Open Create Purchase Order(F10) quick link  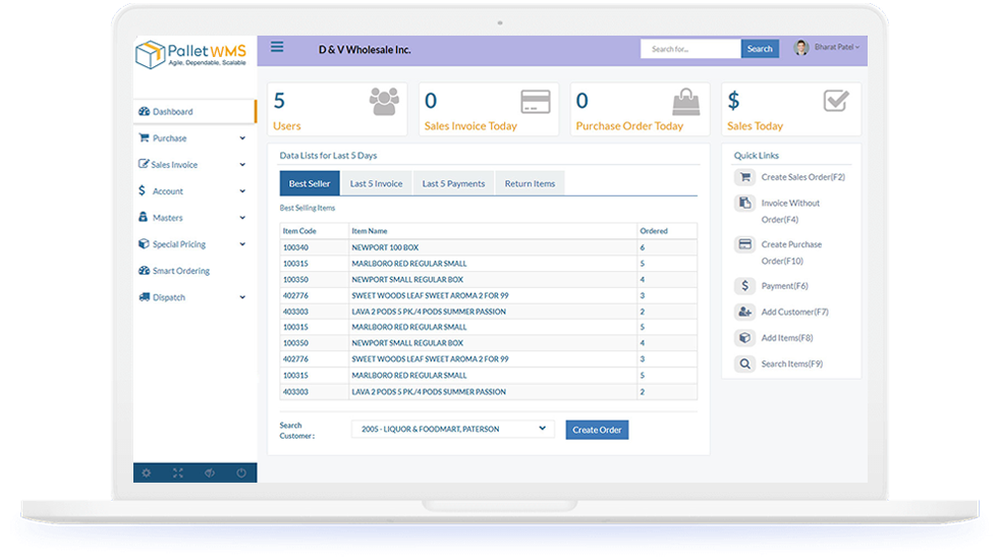[791, 253]
